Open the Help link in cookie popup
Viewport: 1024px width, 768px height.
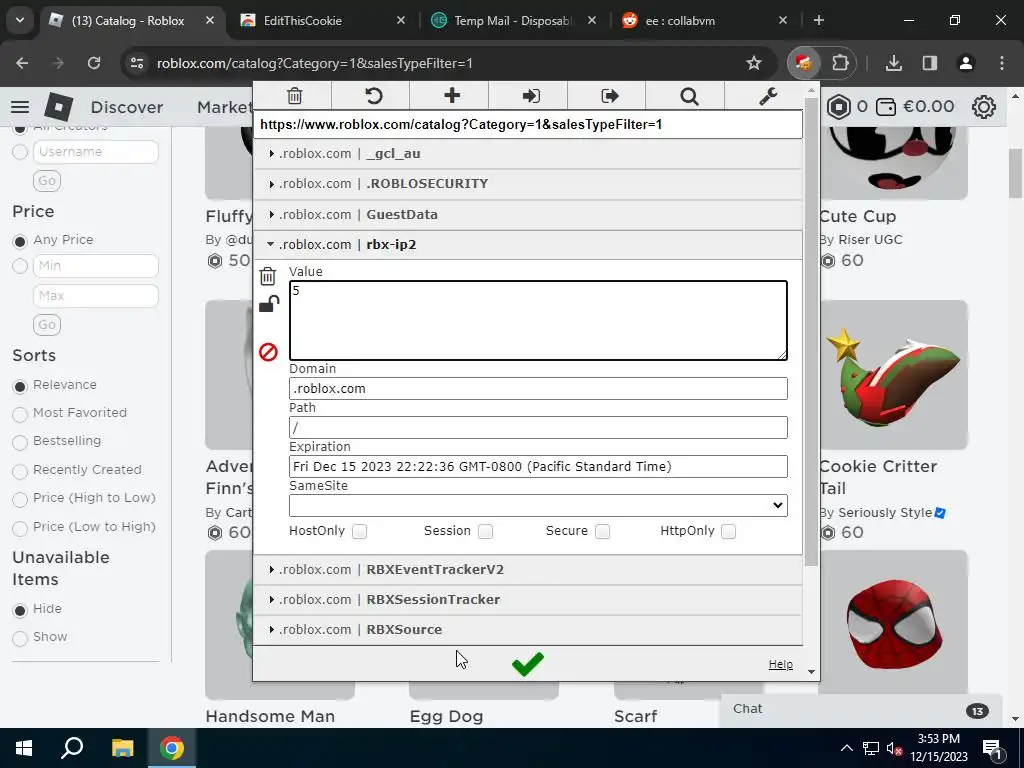tap(780, 664)
